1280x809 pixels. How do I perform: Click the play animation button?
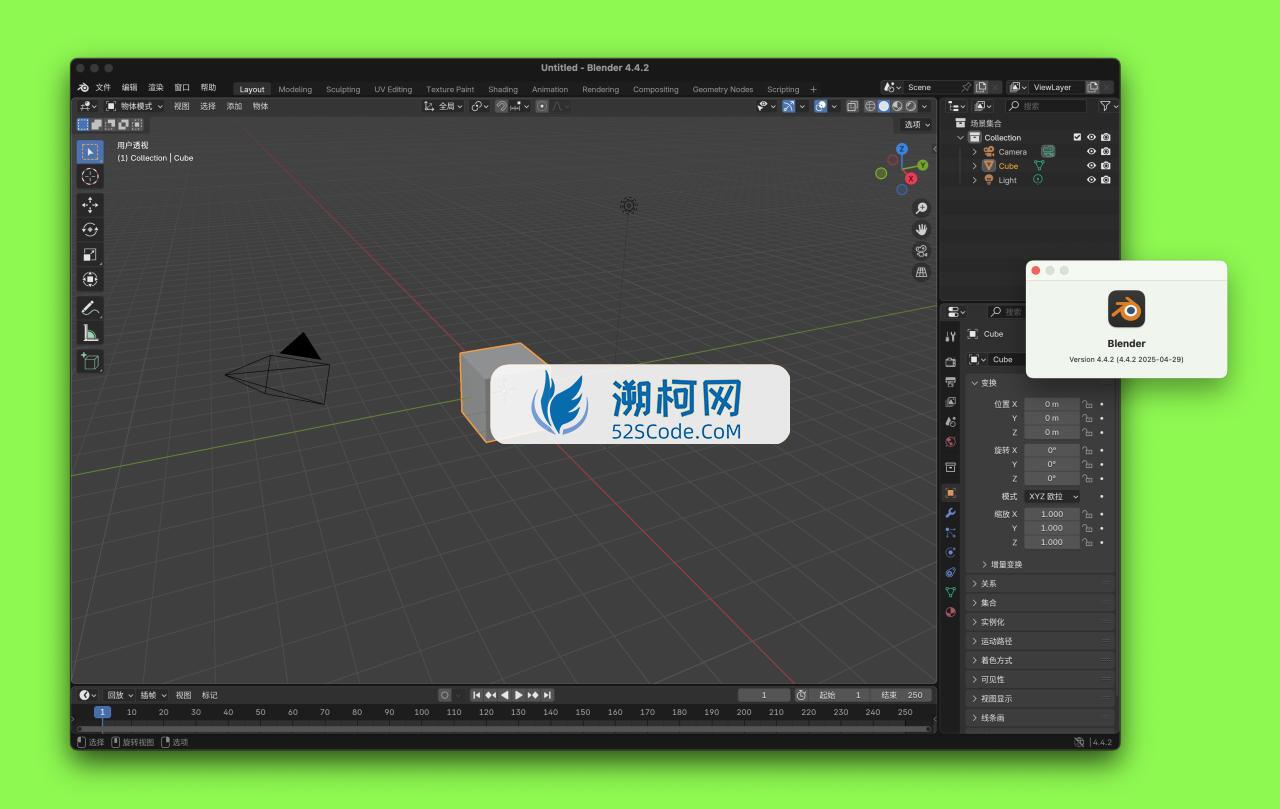pyautogui.click(x=518, y=695)
